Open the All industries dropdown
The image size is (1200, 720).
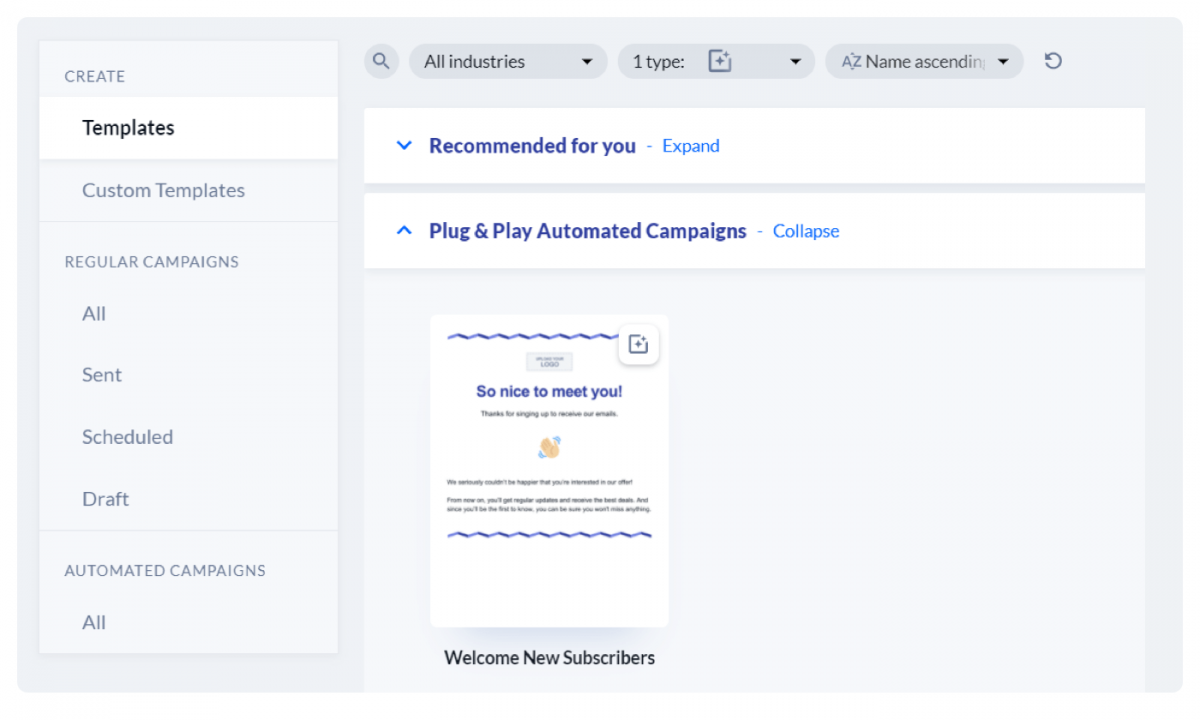pos(508,61)
